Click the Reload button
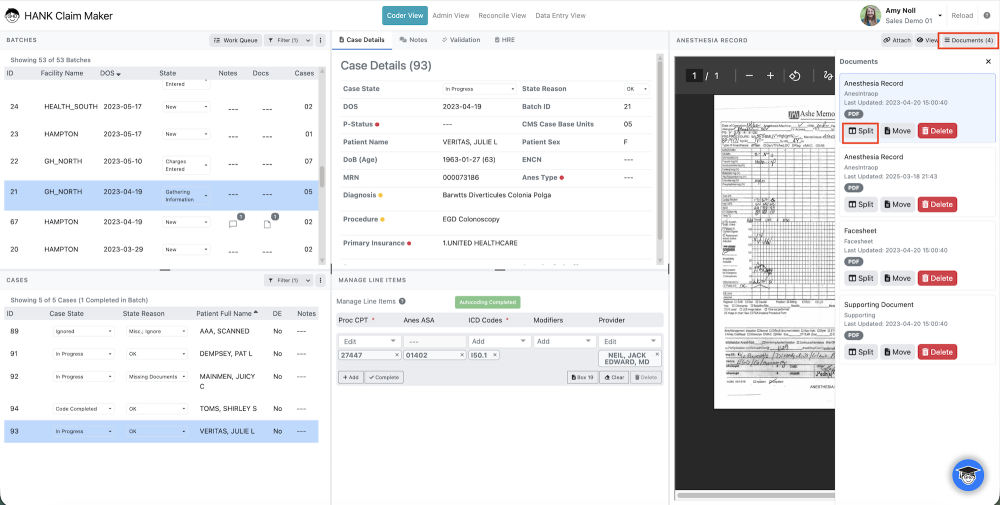The width and height of the screenshot is (1000, 505). tap(962, 15)
